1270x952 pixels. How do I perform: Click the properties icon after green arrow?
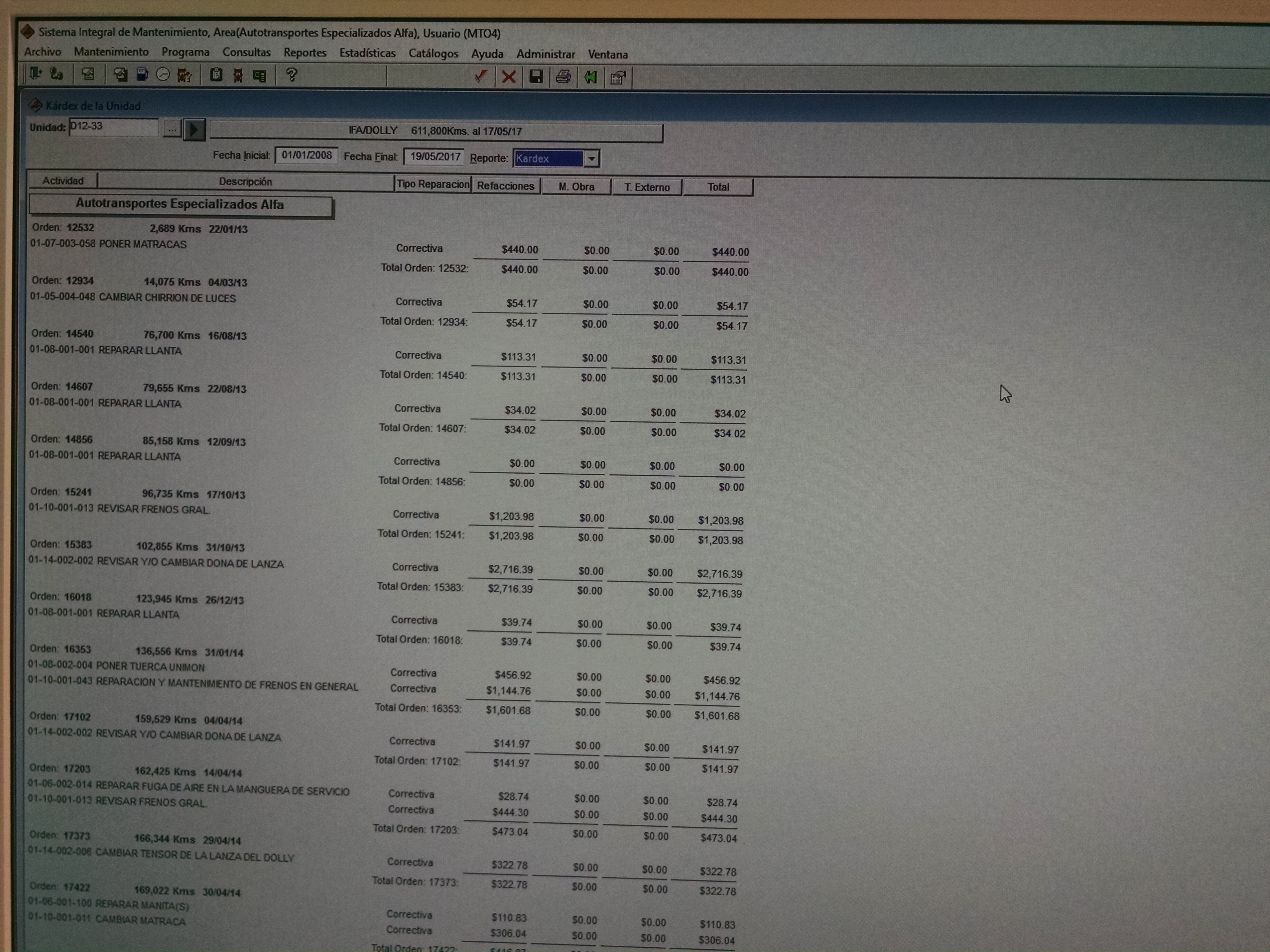tap(618, 77)
